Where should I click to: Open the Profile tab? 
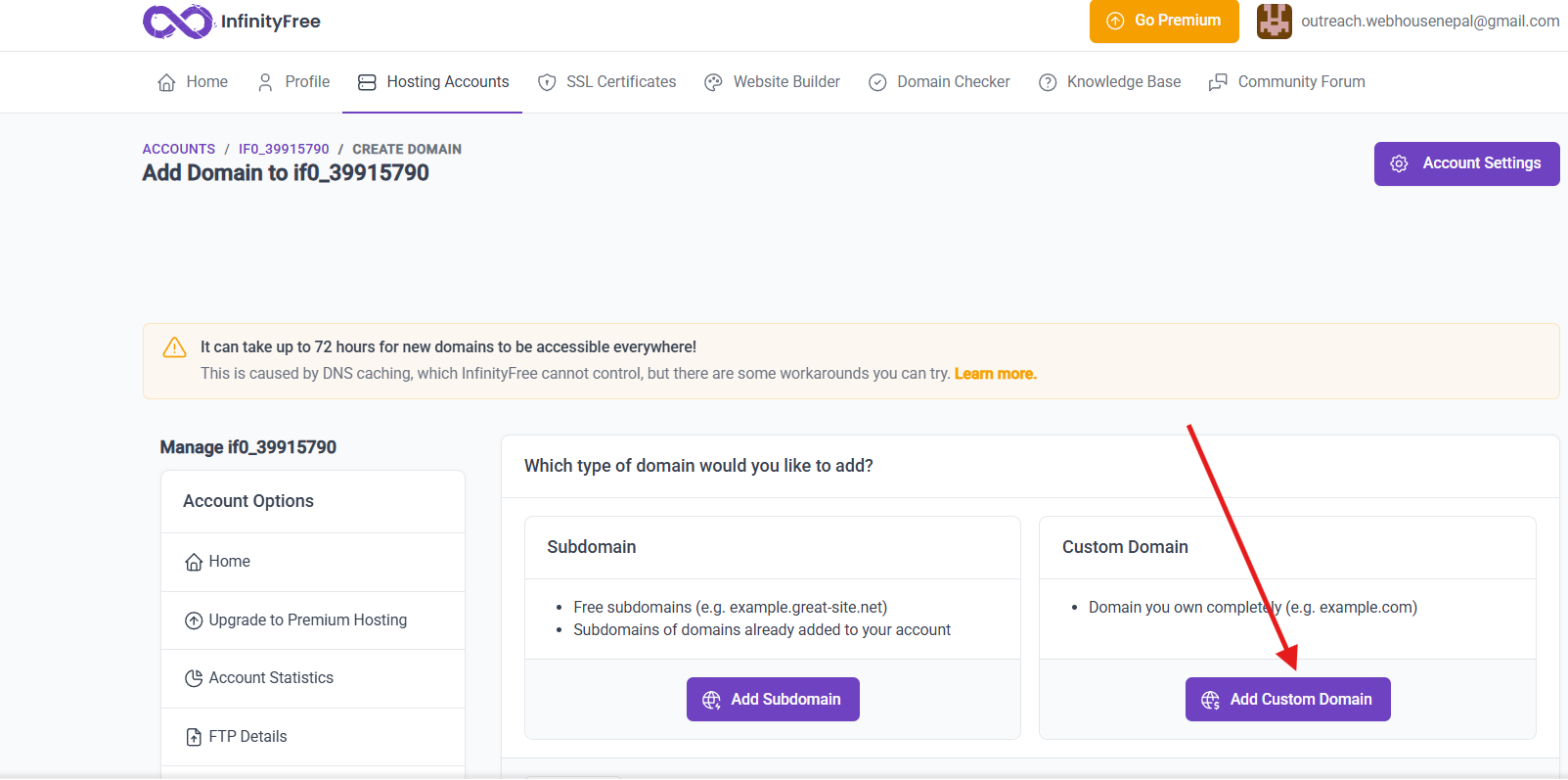click(292, 82)
